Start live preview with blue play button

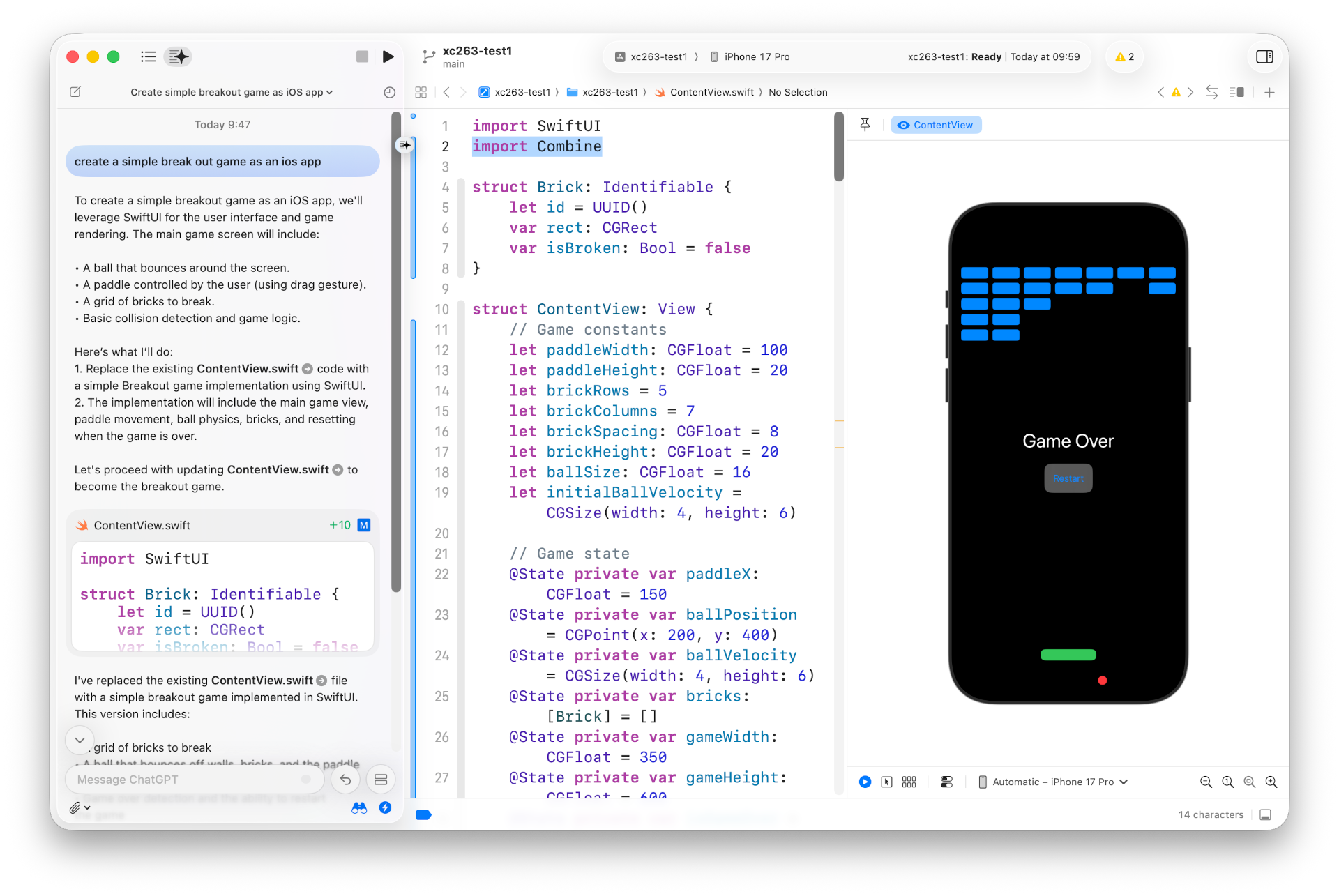coord(865,782)
